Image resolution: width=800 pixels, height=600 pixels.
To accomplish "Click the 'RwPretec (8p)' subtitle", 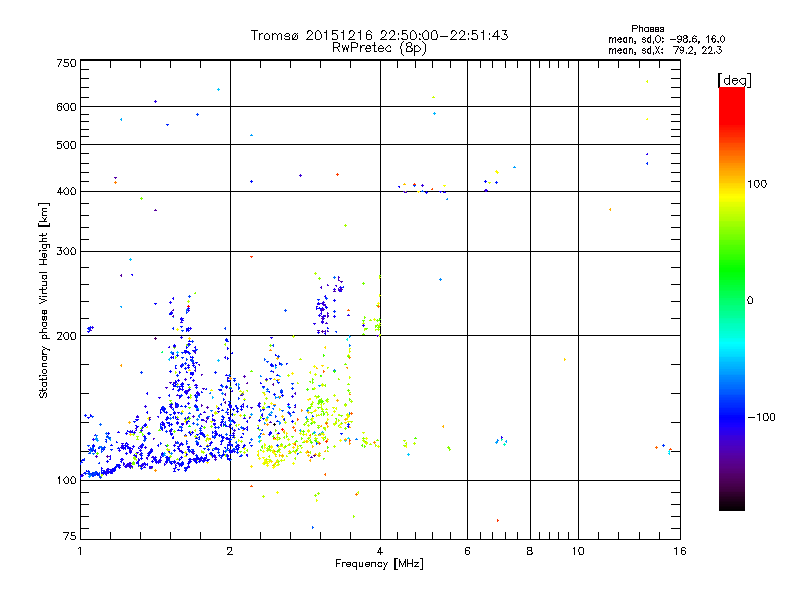I will (x=379, y=48).
